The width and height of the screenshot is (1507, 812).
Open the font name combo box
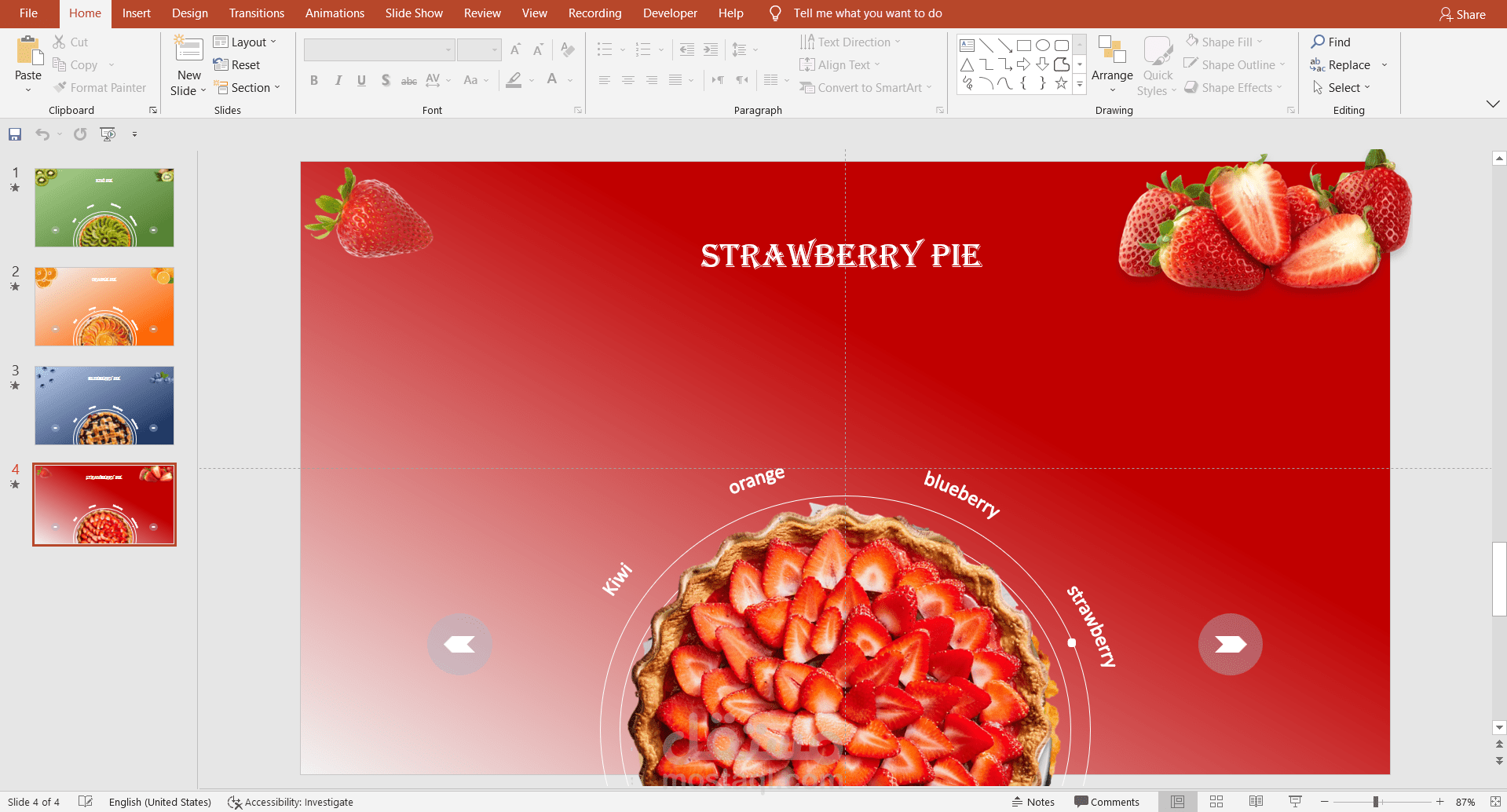click(379, 49)
